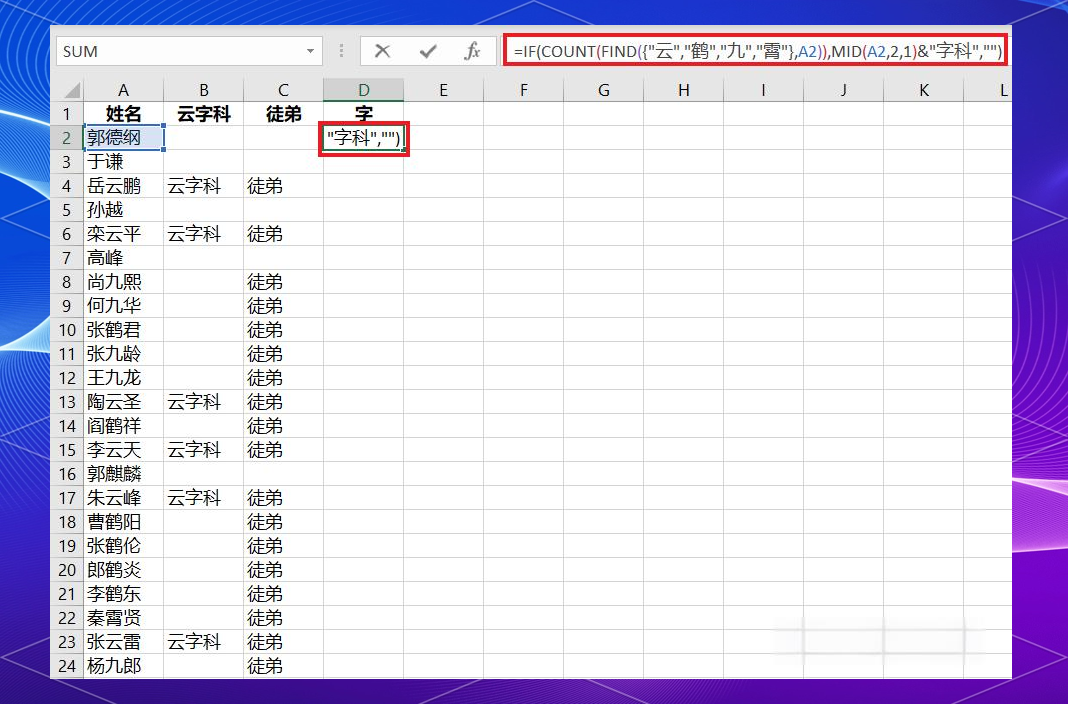Image resolution: width=1068 pixels, height=704 pixels.
Task: Select row 12 header
Action: pos(67,378)
